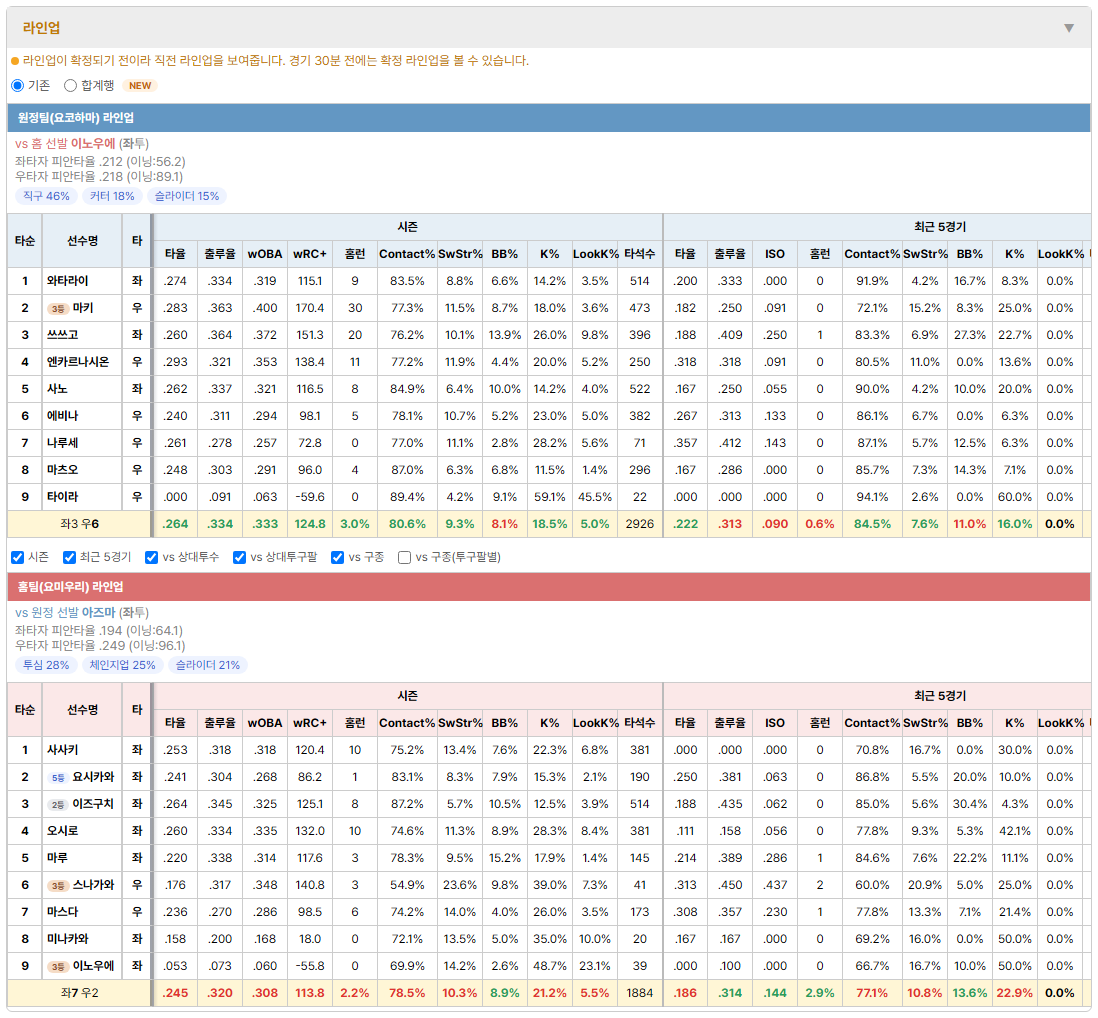Click the 3등 badge next to 스나가와
The width and height of the screenshot is (1098, 1018).
[57, 886]
